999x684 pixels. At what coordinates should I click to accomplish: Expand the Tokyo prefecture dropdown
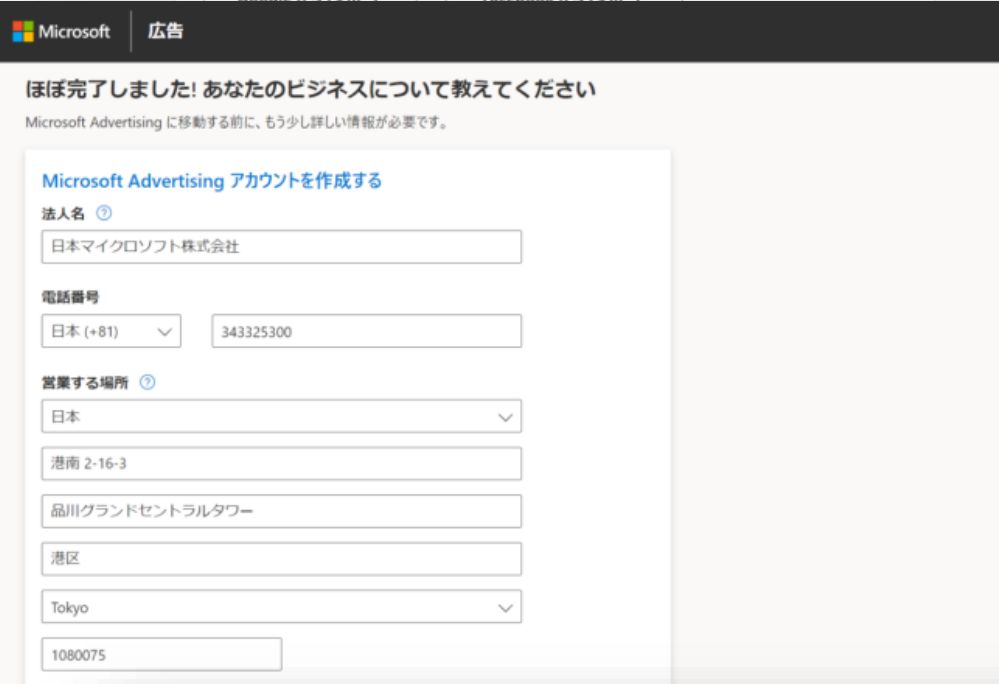click(x=281, y=606)
